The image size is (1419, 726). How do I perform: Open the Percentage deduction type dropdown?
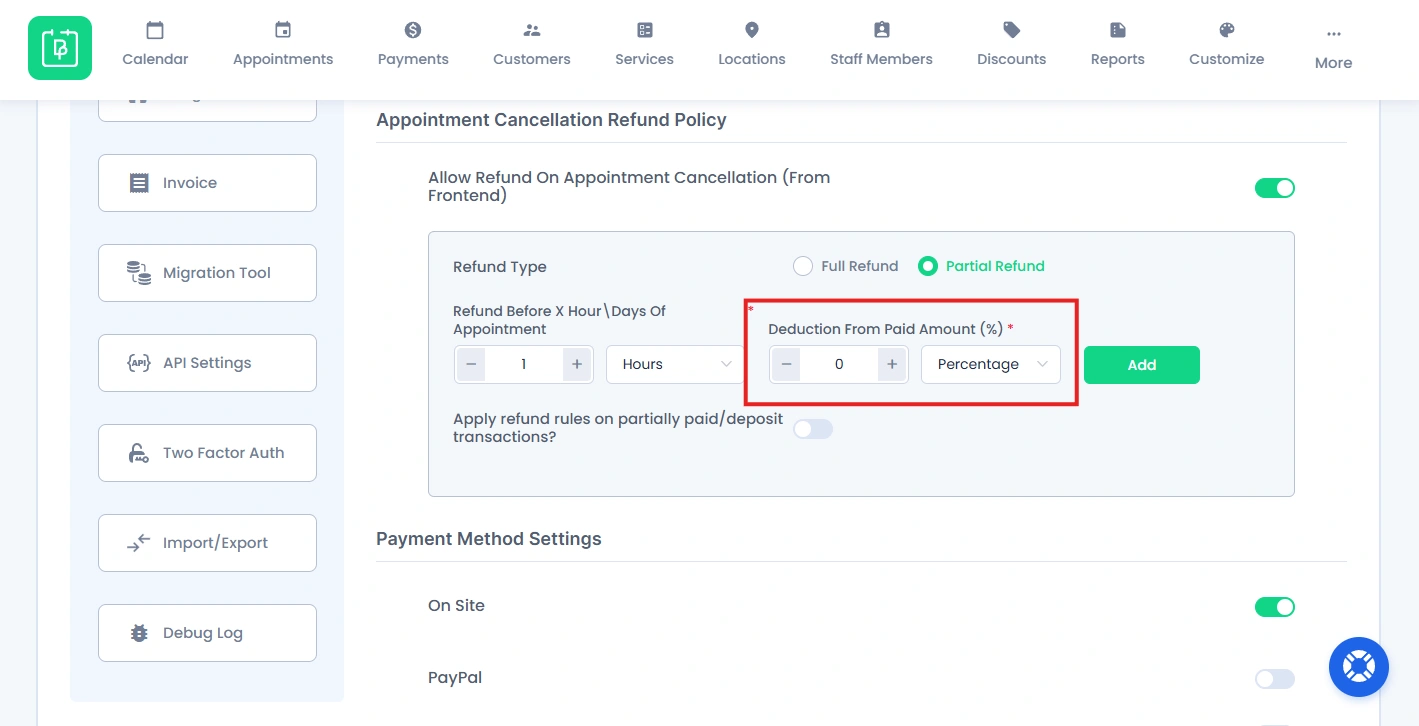tap(991, 364)
